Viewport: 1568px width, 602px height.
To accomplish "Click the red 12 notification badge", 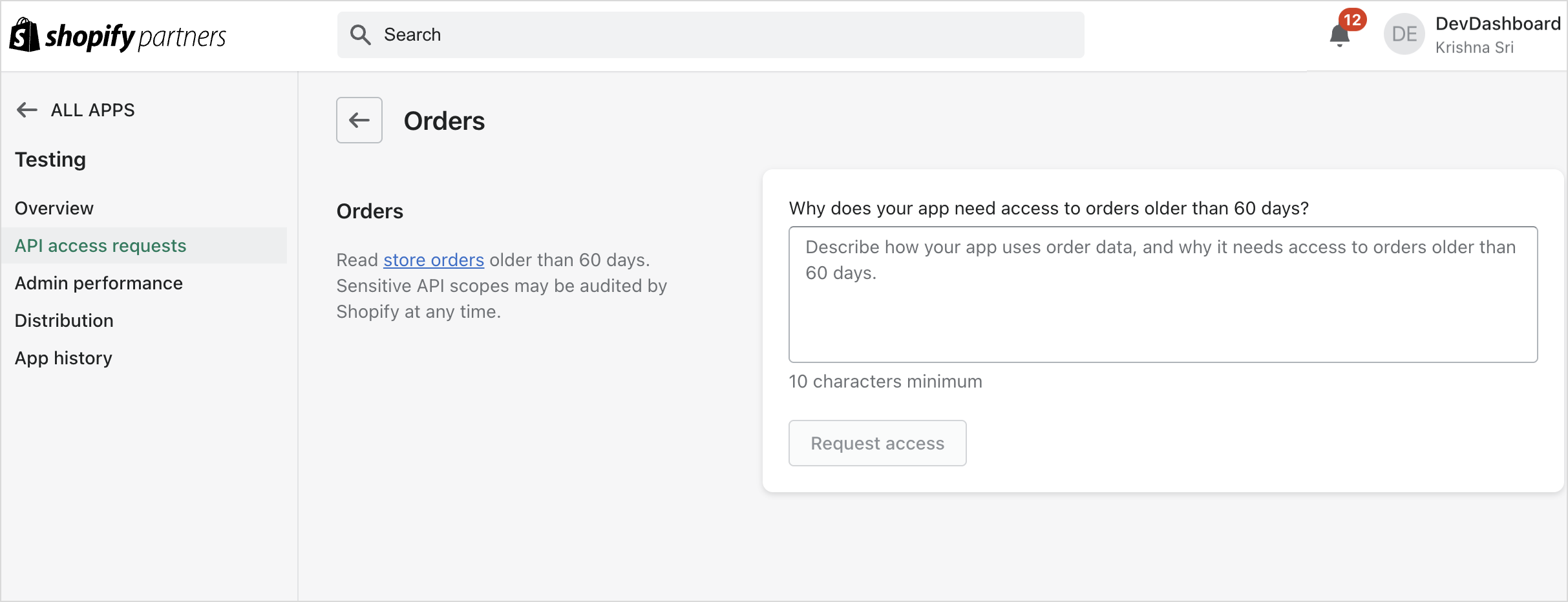I will pos(1352,20).
